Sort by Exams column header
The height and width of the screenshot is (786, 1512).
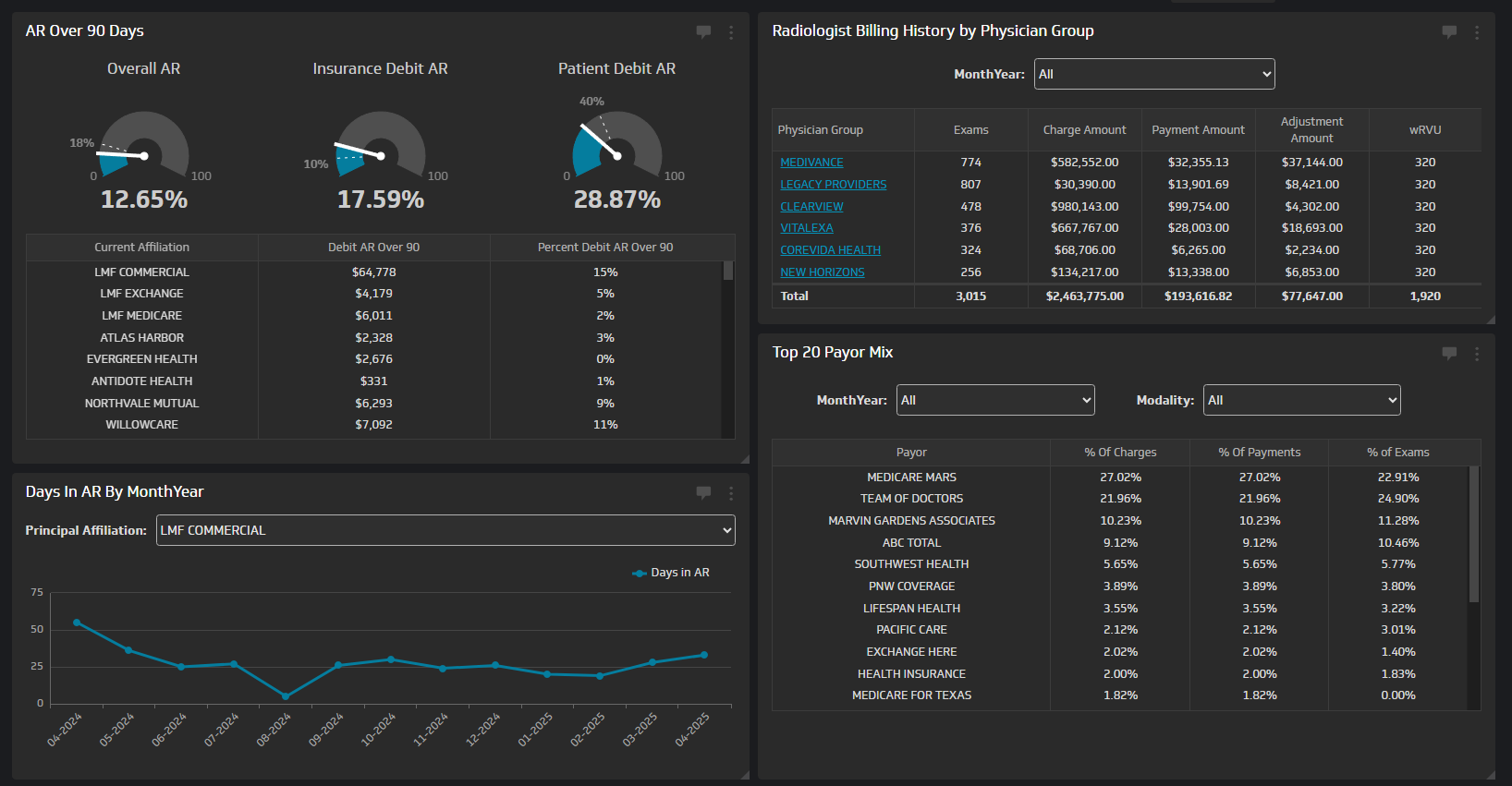pyautogui.click(x=971, y=130)
